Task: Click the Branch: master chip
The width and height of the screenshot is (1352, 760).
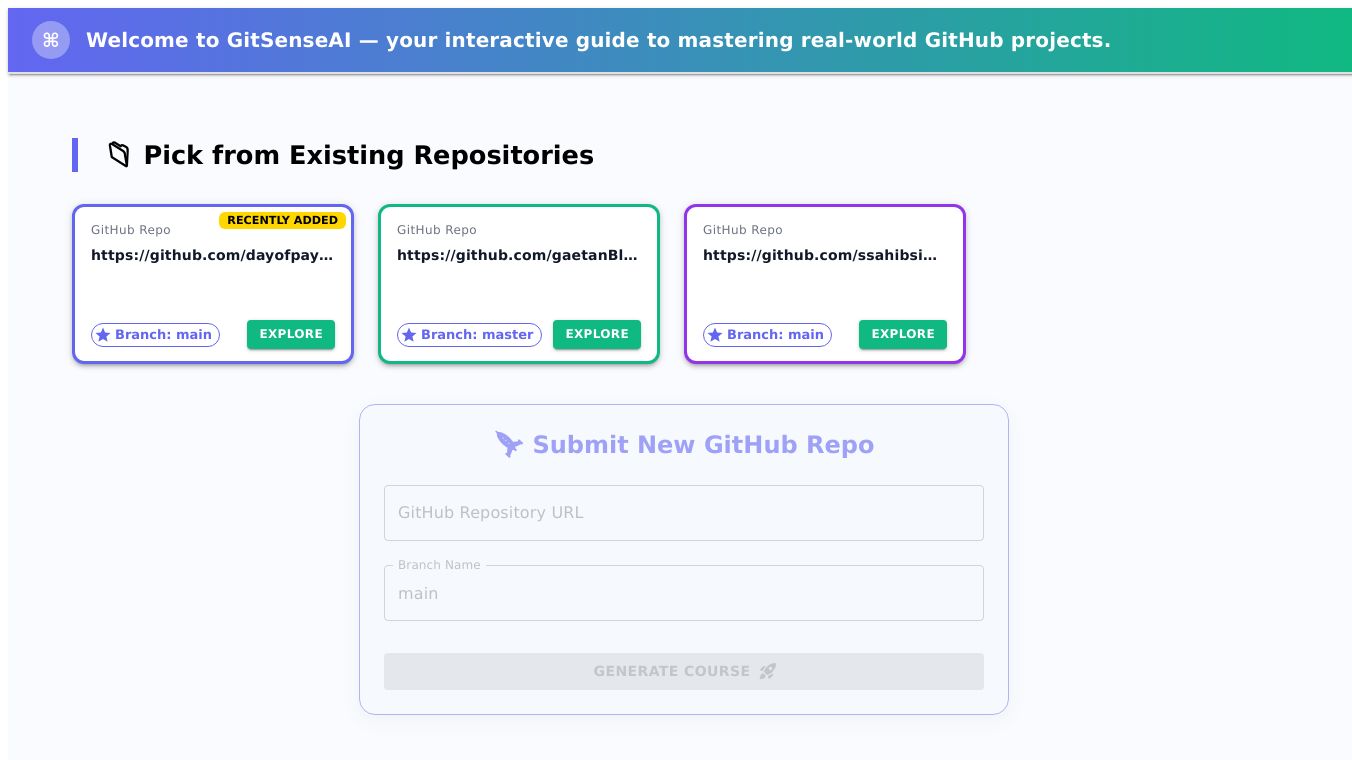Action: [469, 335]
